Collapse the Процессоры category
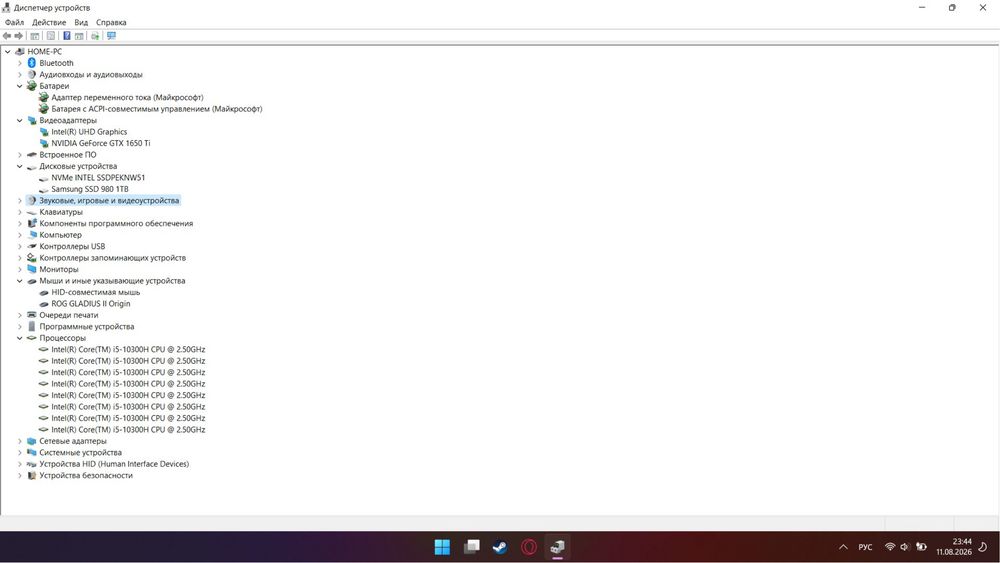1000x563 pixels. 20,338
